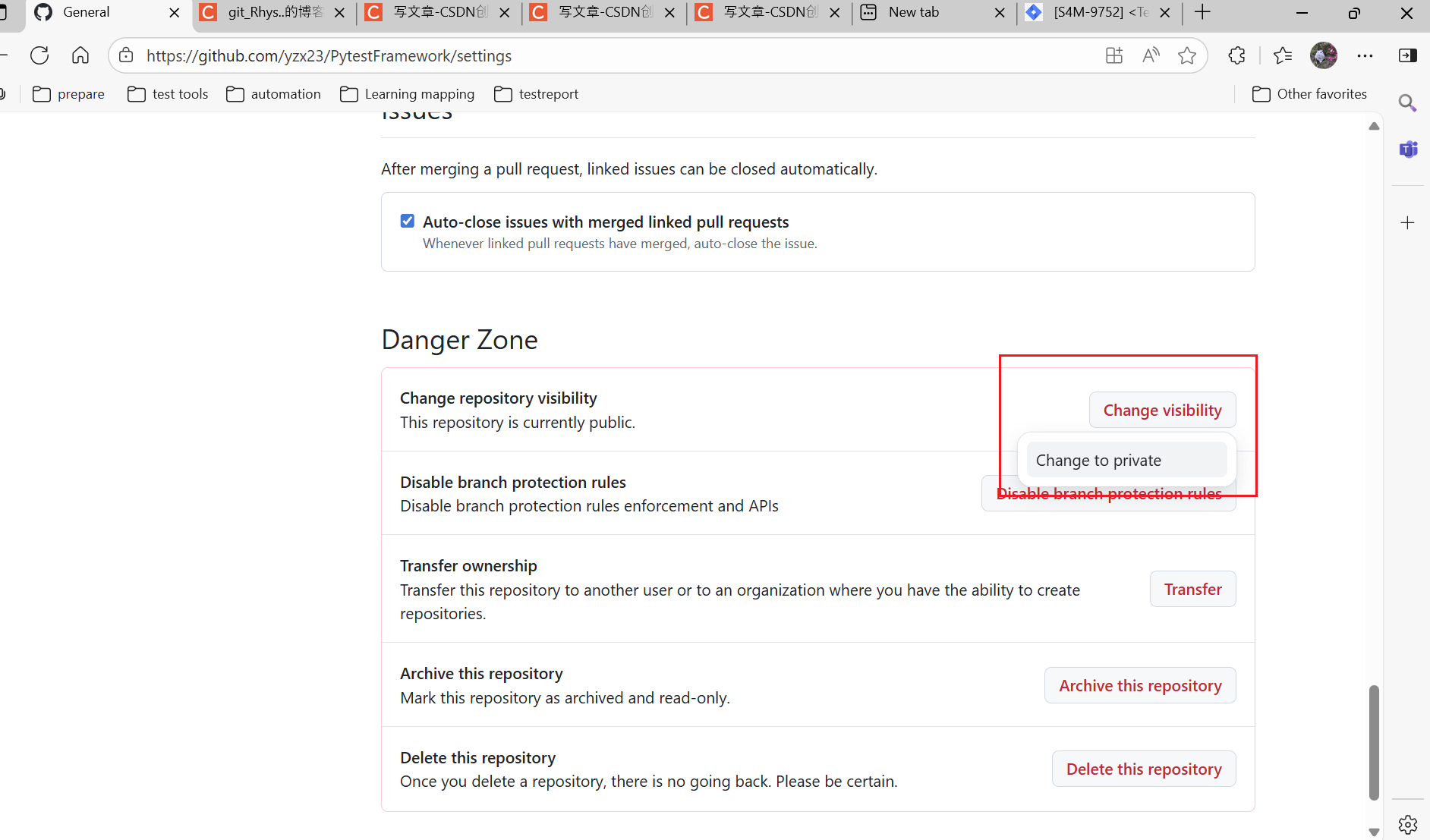Click 'Once you delete a repository' warning text
This screenshot has width=1430, height=840.
(x=648, y=781)
